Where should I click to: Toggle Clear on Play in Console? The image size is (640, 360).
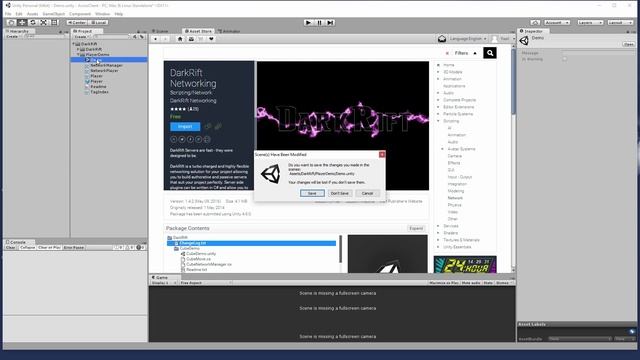coord(49,247)
